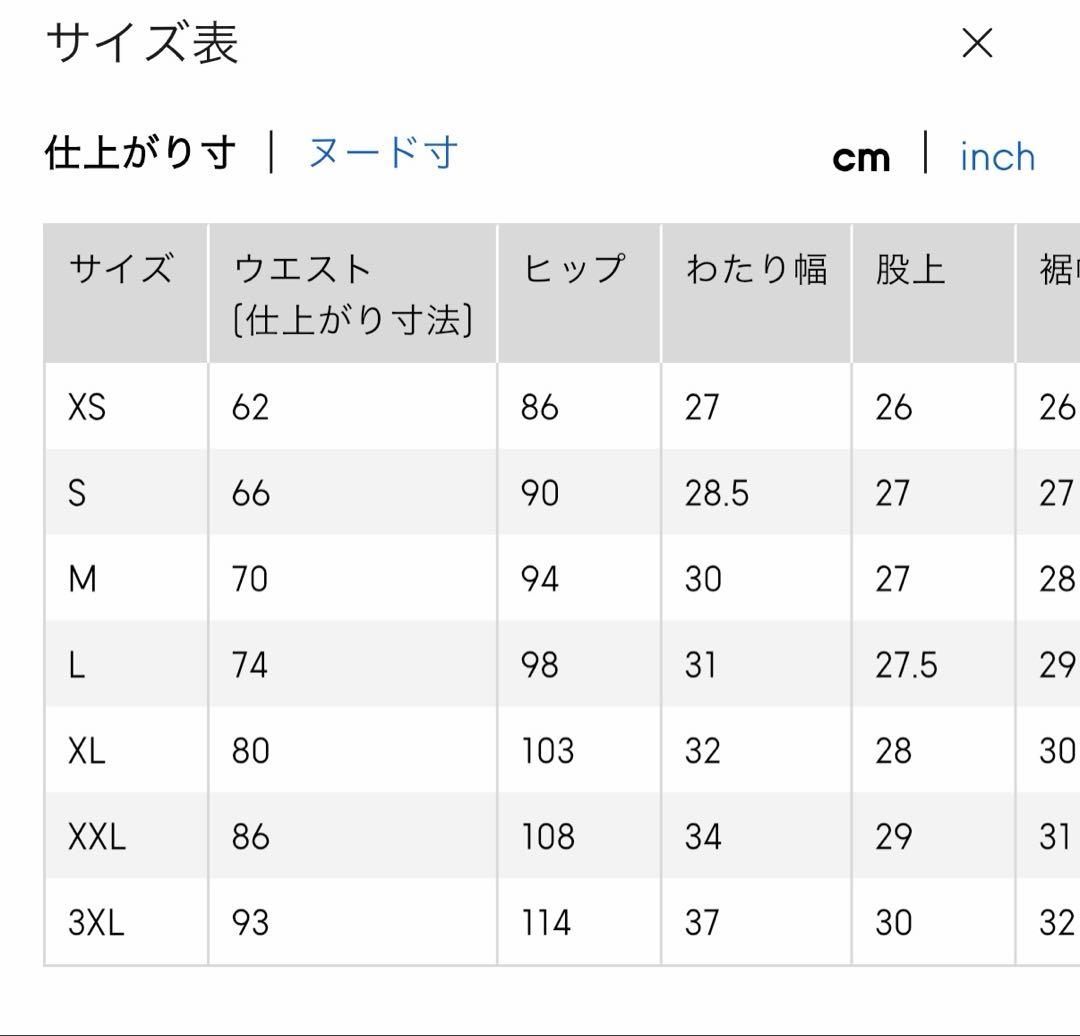Select cm unit option

click(x=861, y=158)
